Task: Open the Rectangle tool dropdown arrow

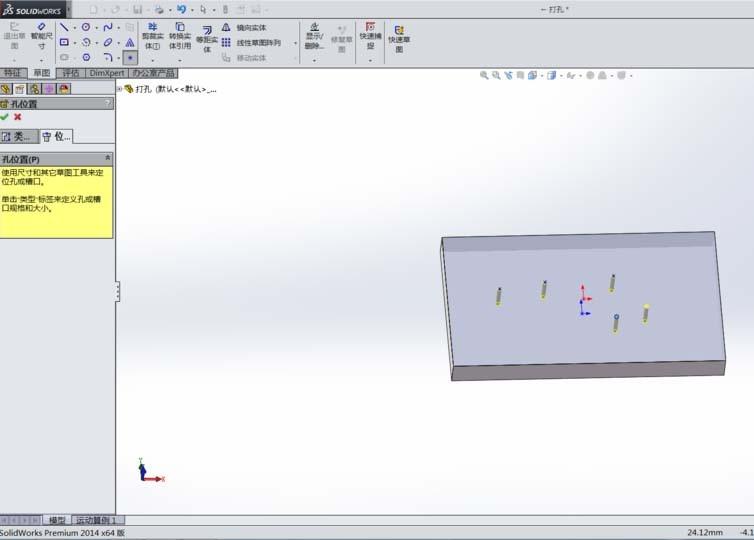Action: pos(75,43)
